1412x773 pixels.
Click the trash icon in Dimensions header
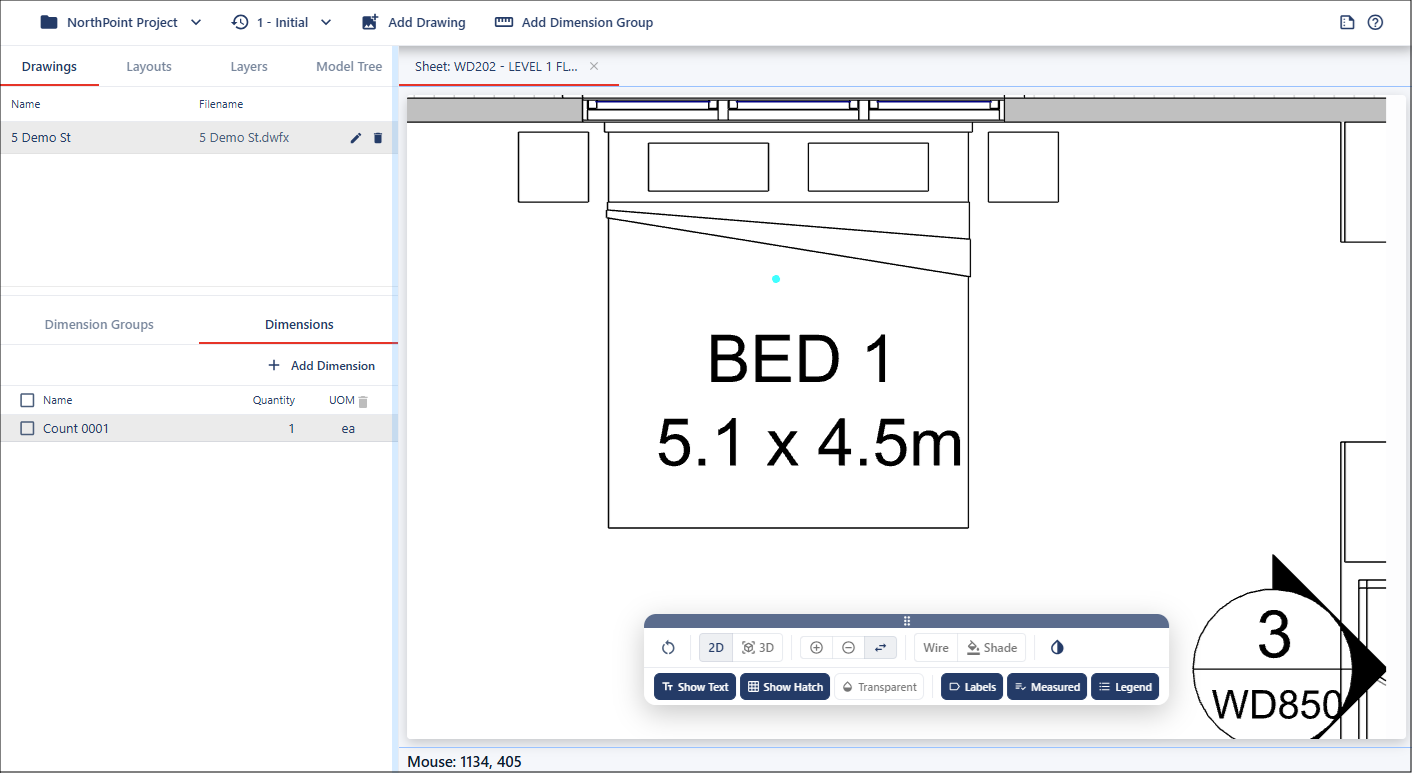pos(363,401)
